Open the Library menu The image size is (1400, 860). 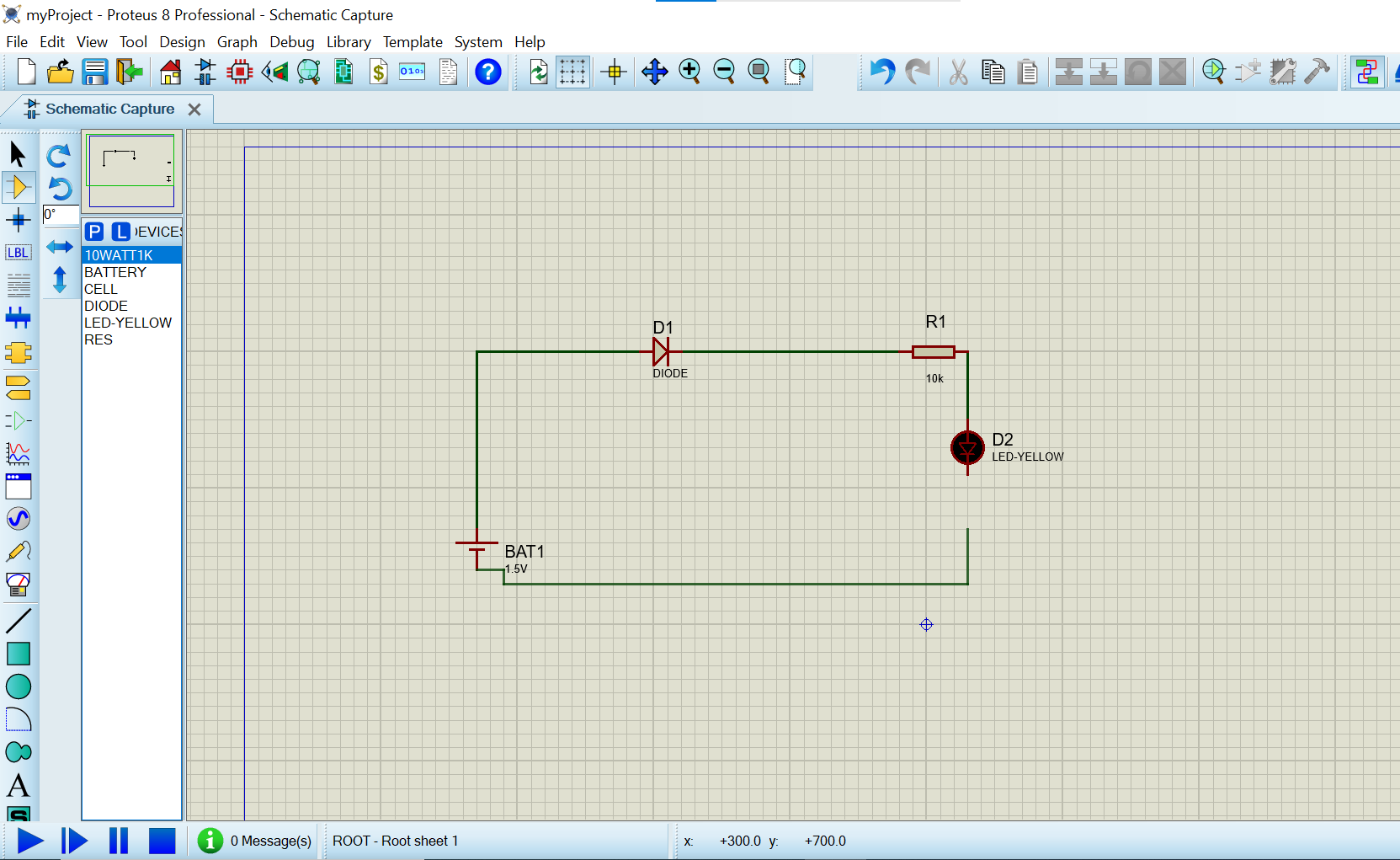349,42
